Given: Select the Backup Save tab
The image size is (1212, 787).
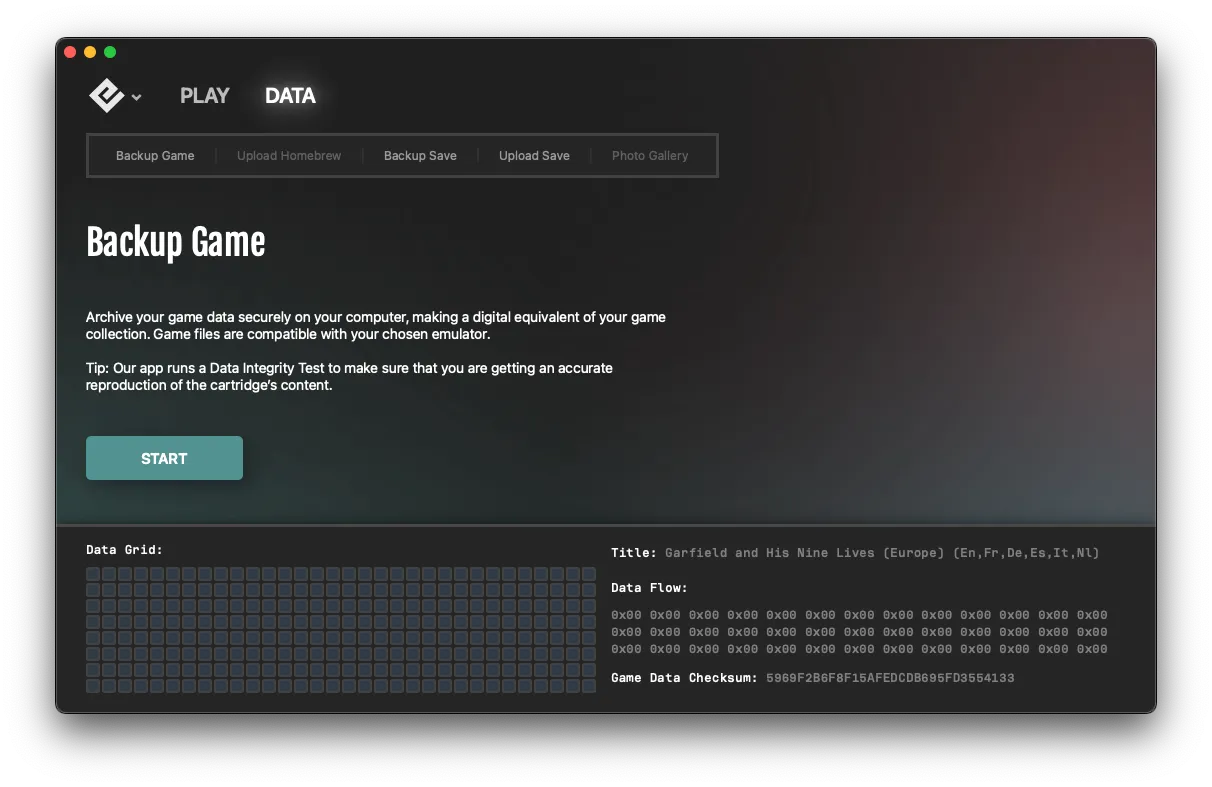Looking at the screenshot, I should tap(420, 155).
